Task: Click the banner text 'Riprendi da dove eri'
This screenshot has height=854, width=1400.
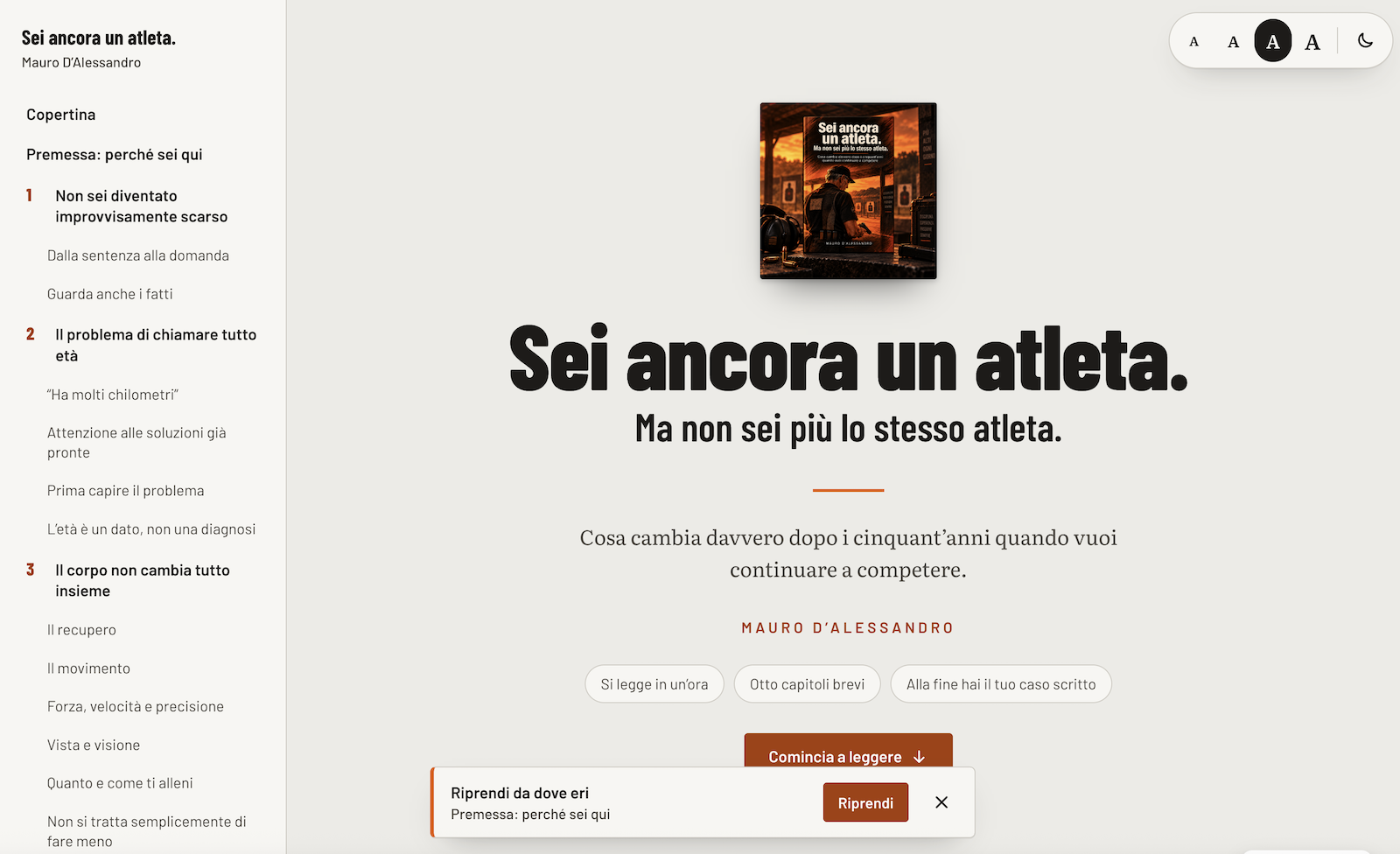Action: [520, 793]
